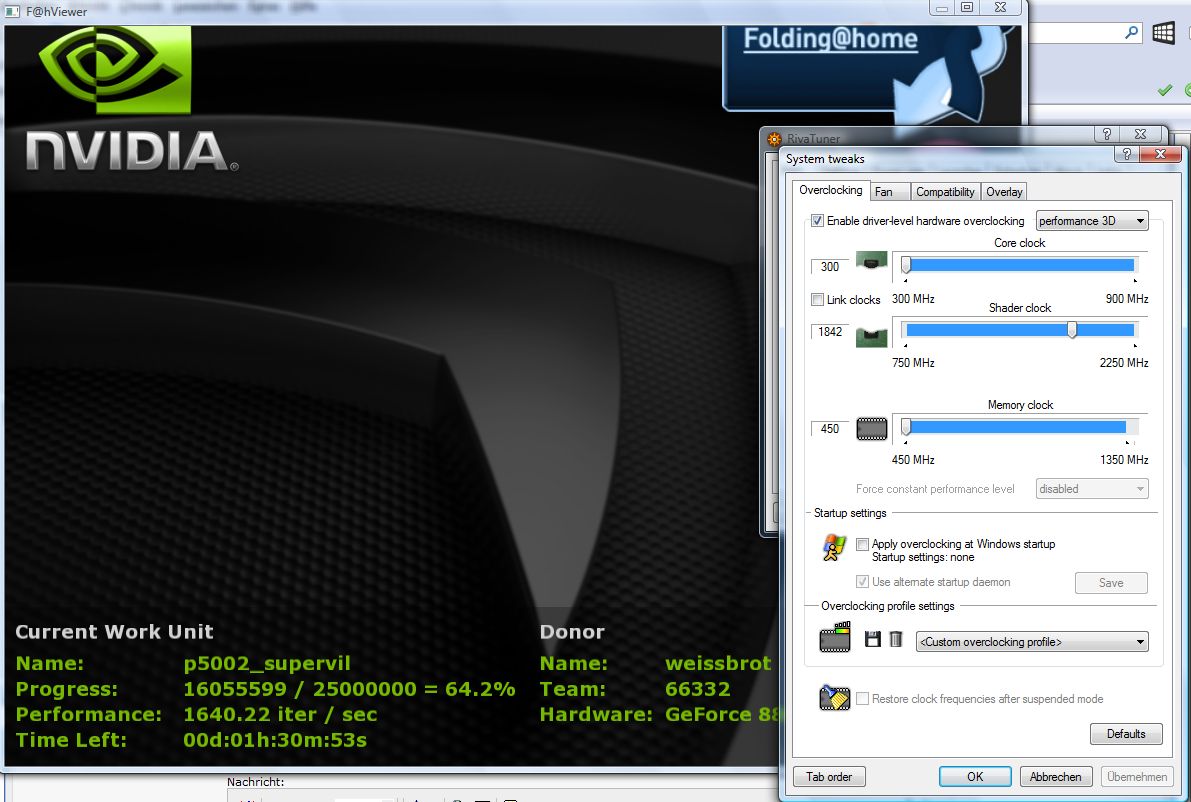Click the shader clock value field 1842

(x=829, y=332)
